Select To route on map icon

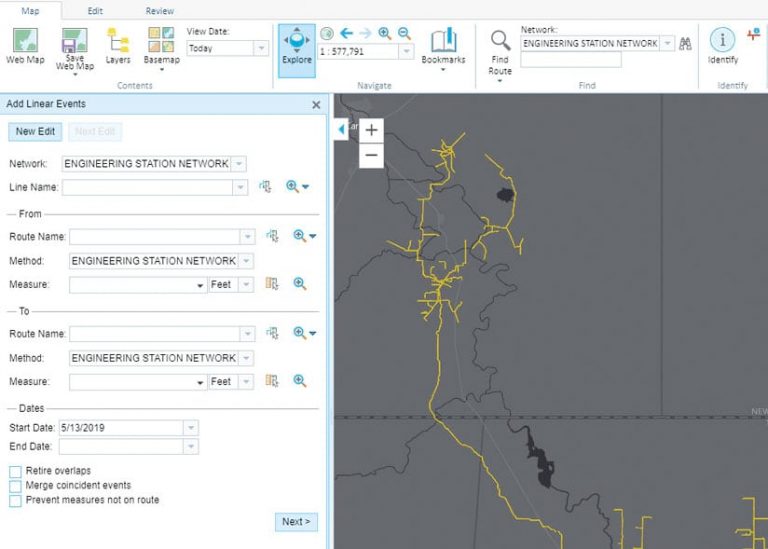[x=272, y=333]
